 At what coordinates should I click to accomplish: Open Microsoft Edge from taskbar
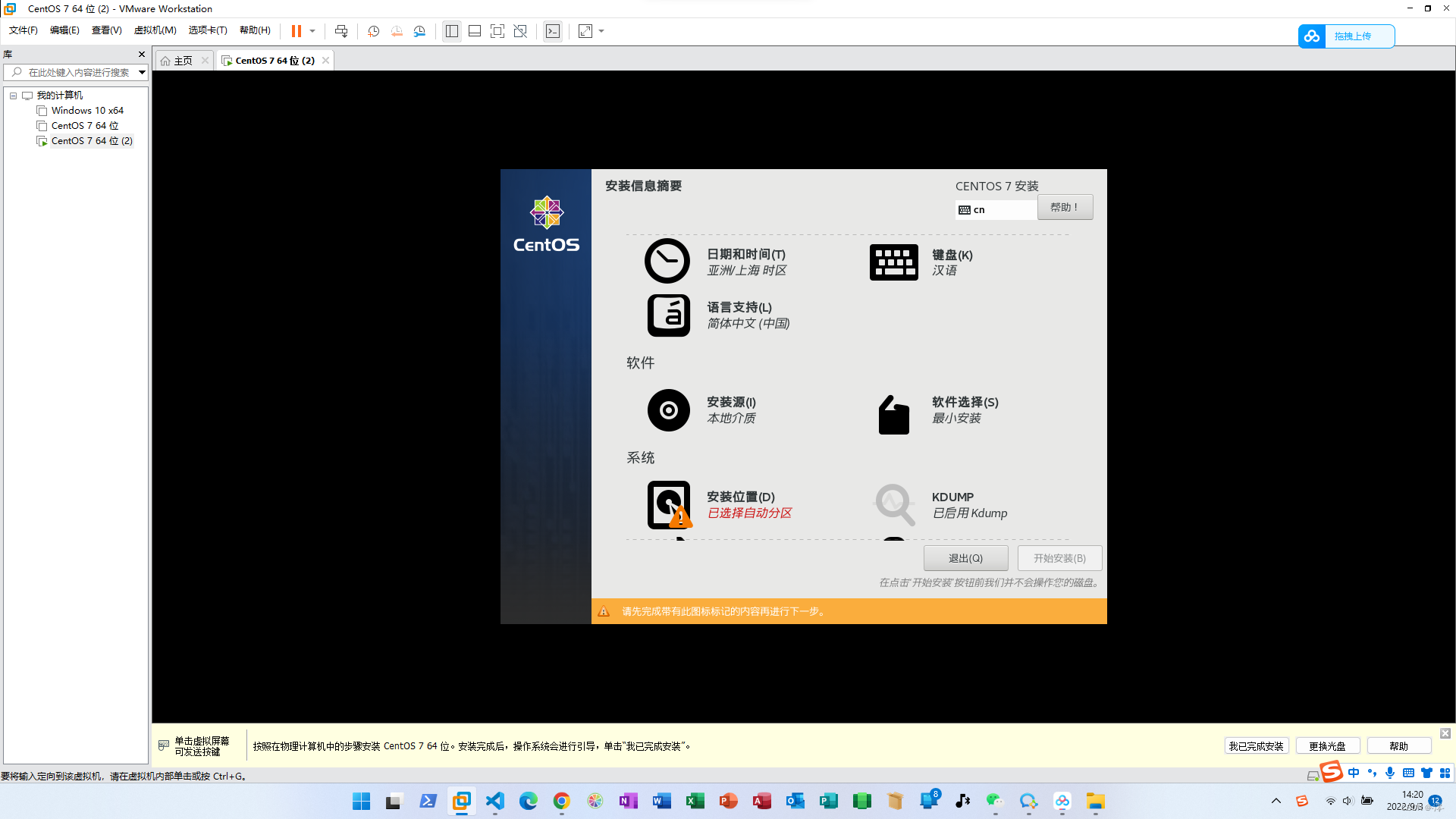tap(529, 802)
